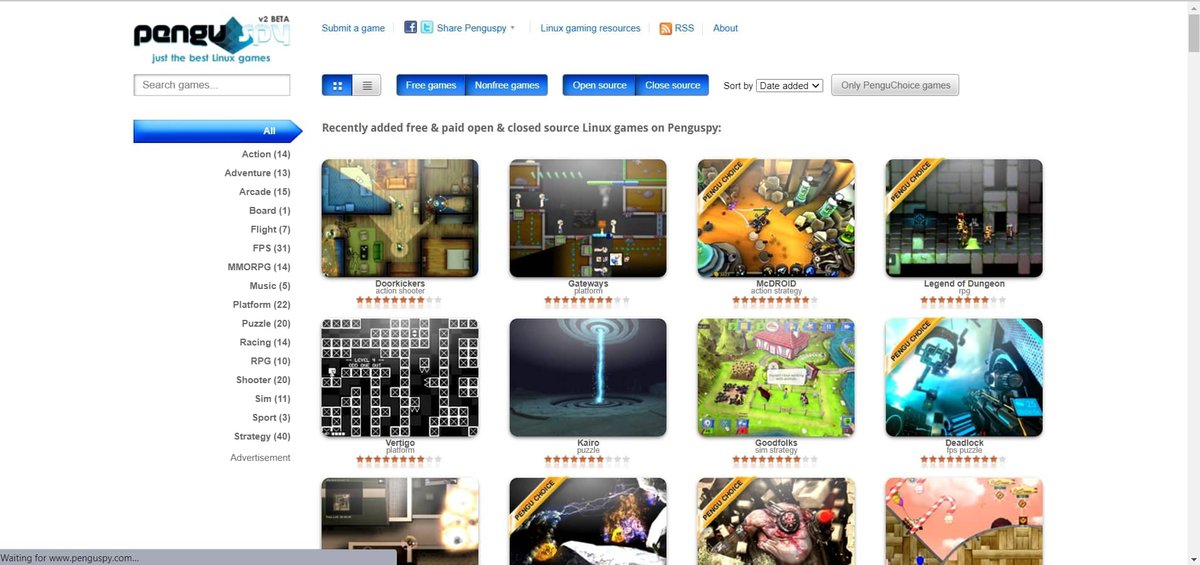
Task: Open the Submit a game link
Action: pos(353,28)
